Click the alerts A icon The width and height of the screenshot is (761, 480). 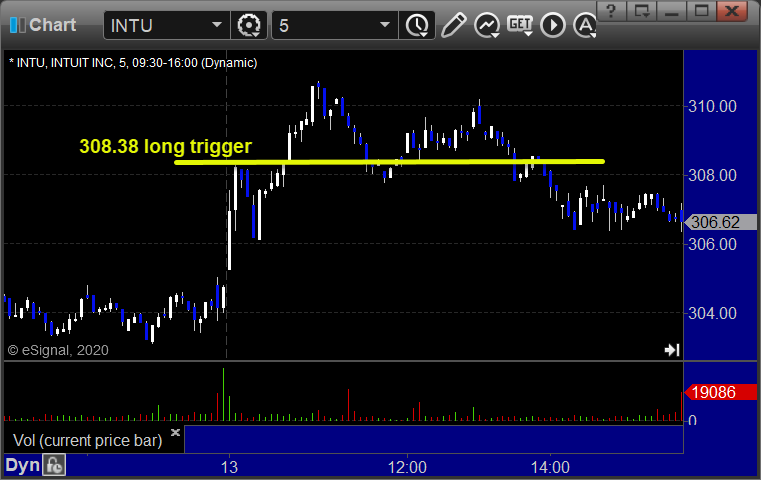click(585, 25)
